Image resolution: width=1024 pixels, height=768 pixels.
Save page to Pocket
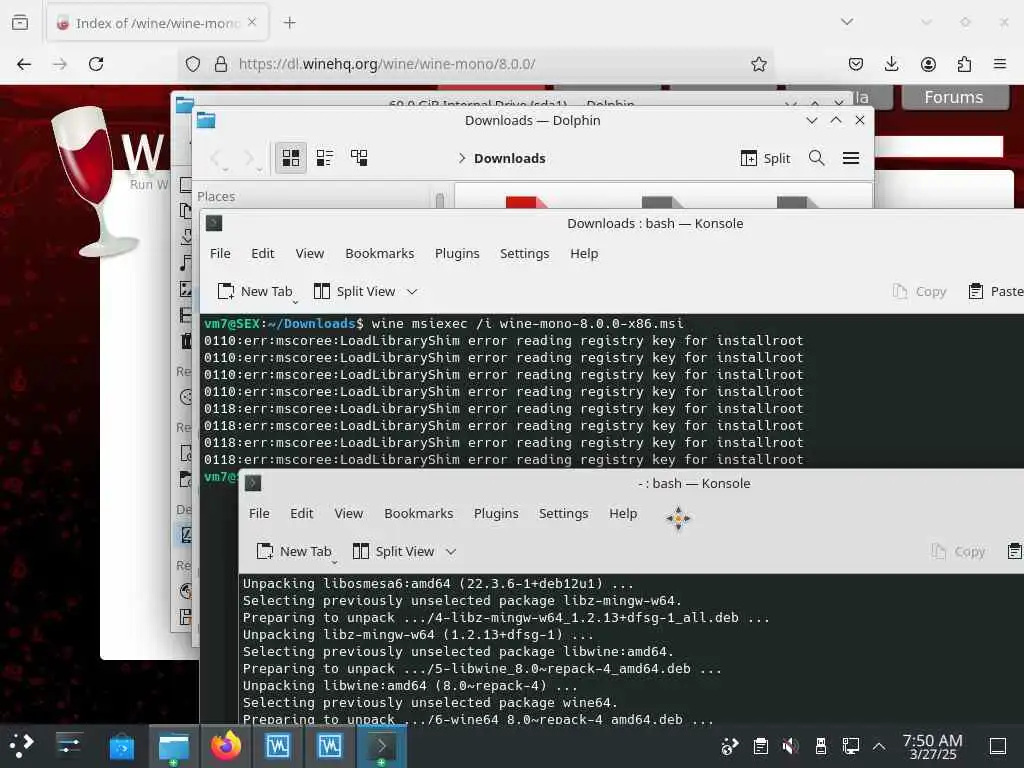[856, 64]
